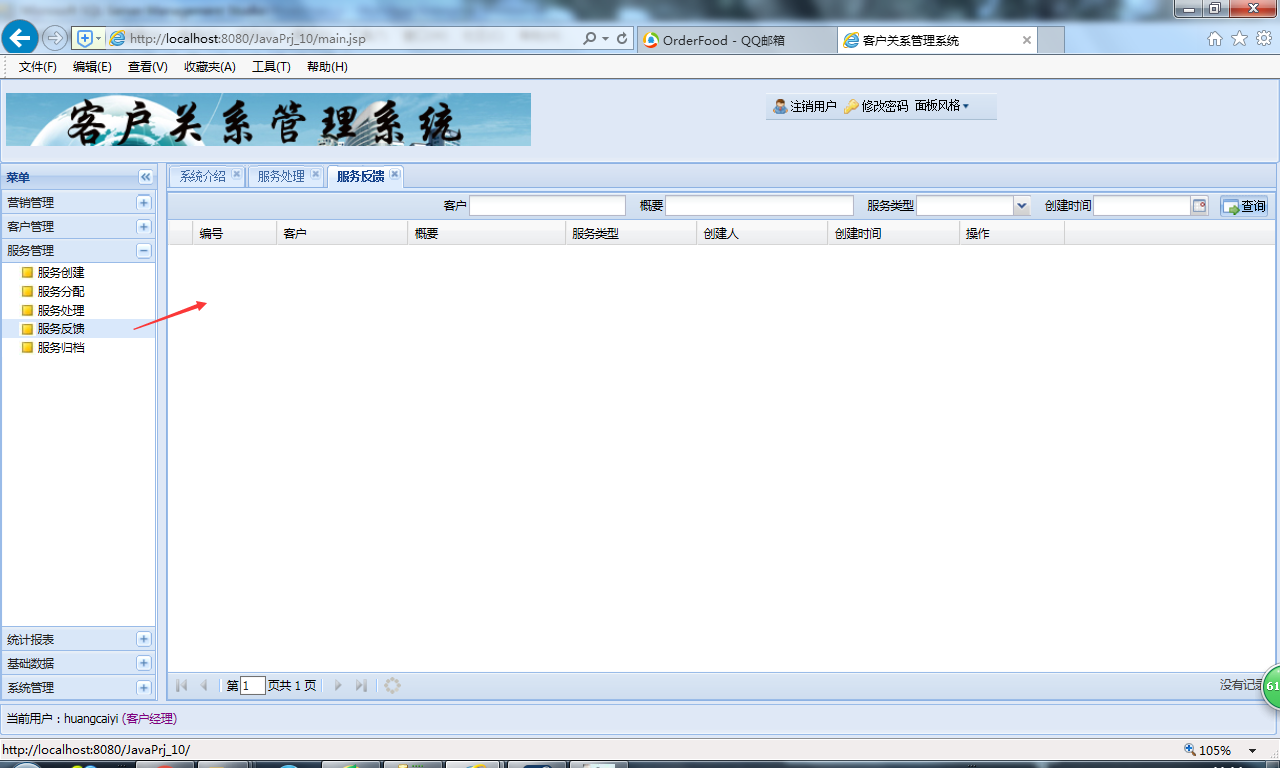
Task: Open 服务归档 via its folder icon
Action: coord(27,347)
